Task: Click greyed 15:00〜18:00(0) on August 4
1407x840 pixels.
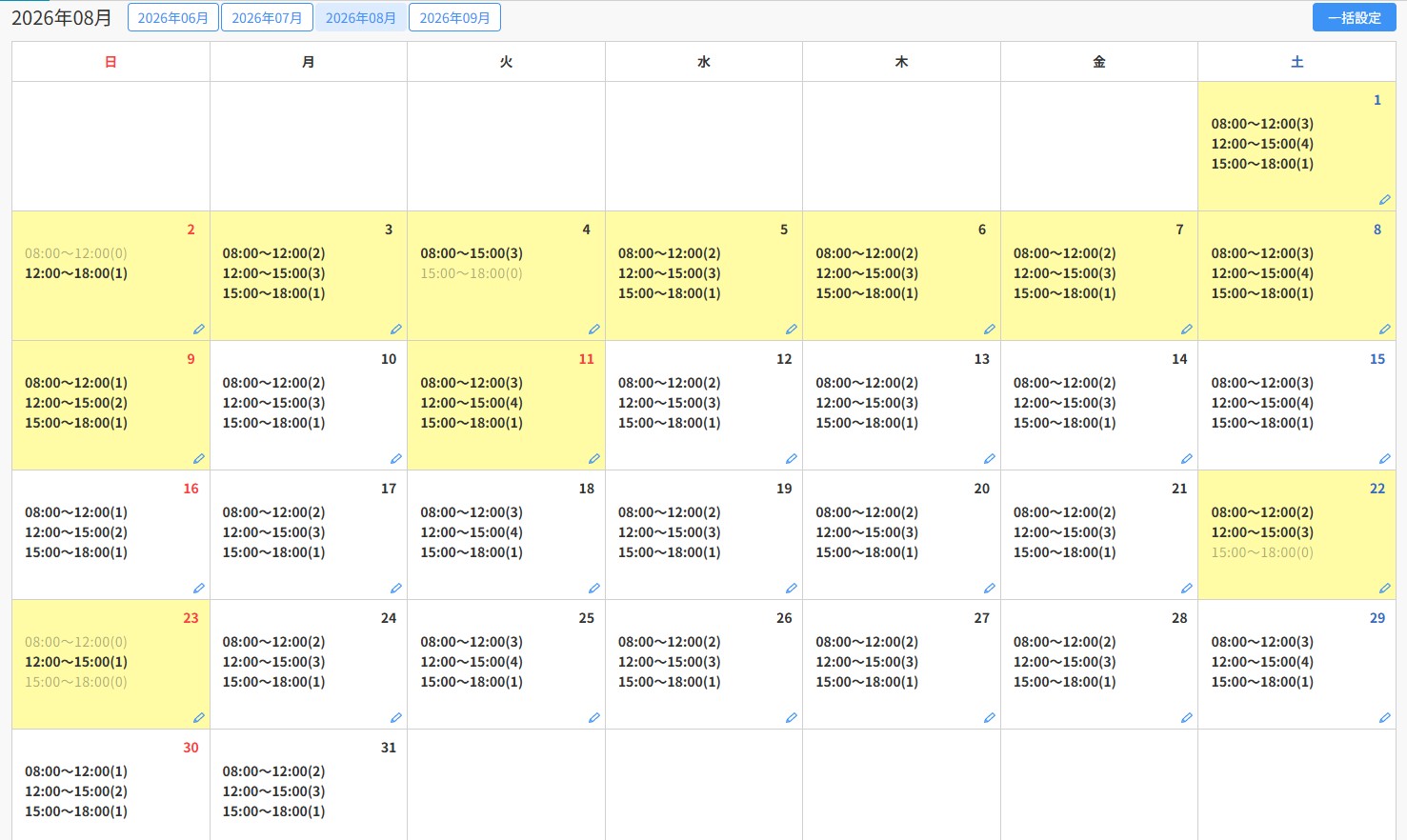Action: [x=472, y=273]
